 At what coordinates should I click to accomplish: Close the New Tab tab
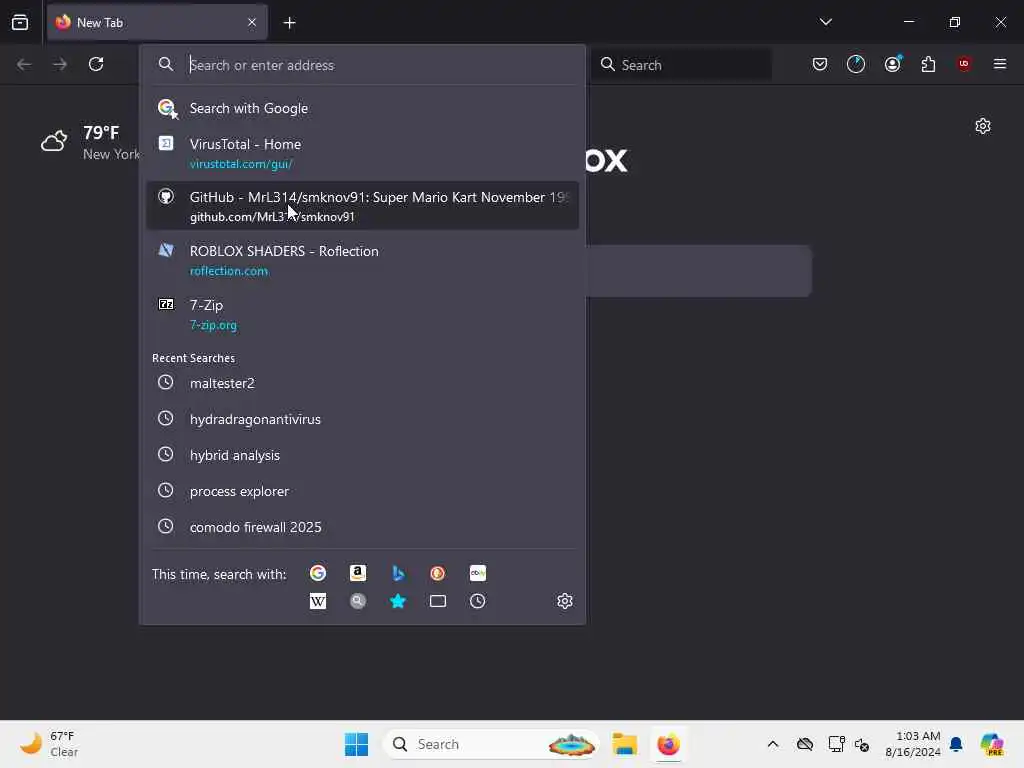252,22
